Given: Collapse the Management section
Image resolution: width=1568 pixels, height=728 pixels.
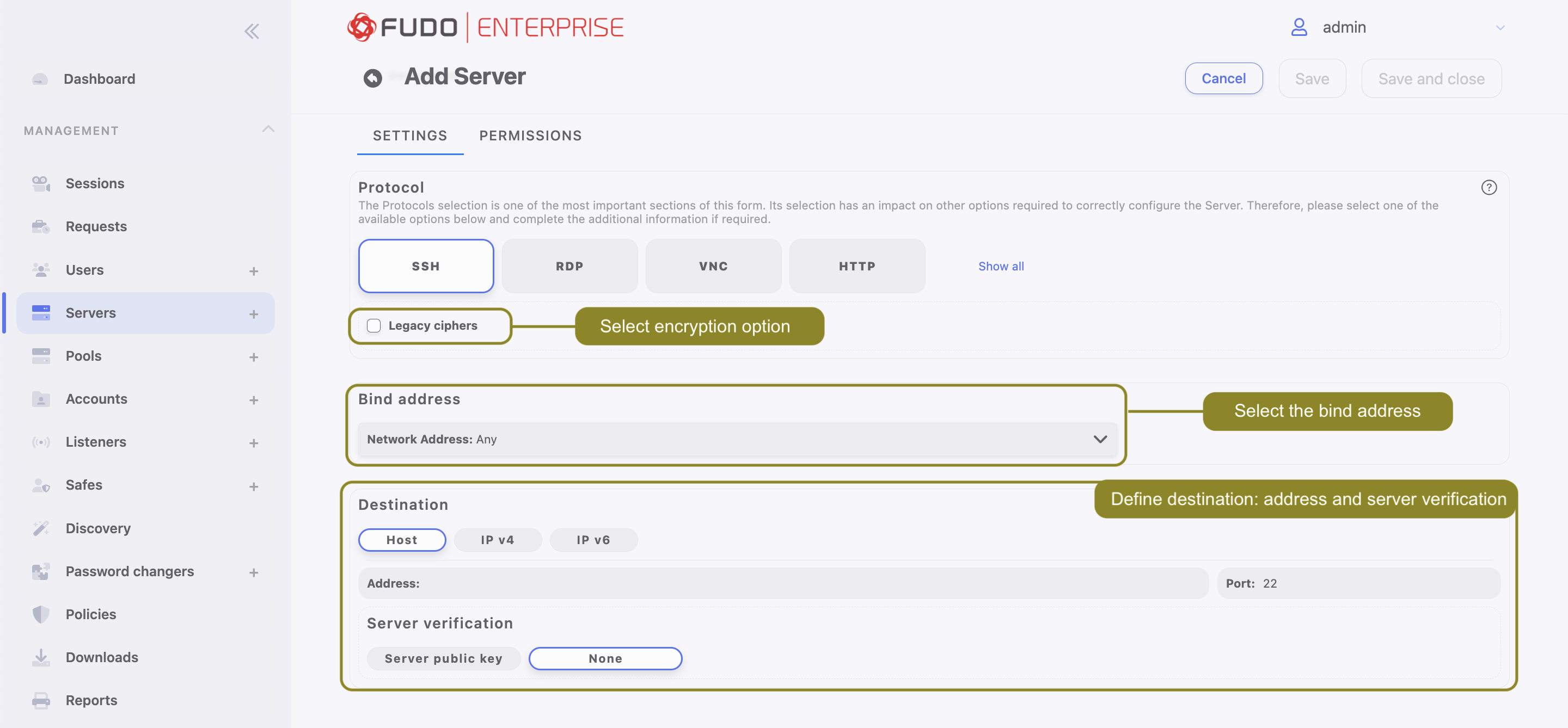Looking at the screenshot, I should click(268, 129).
